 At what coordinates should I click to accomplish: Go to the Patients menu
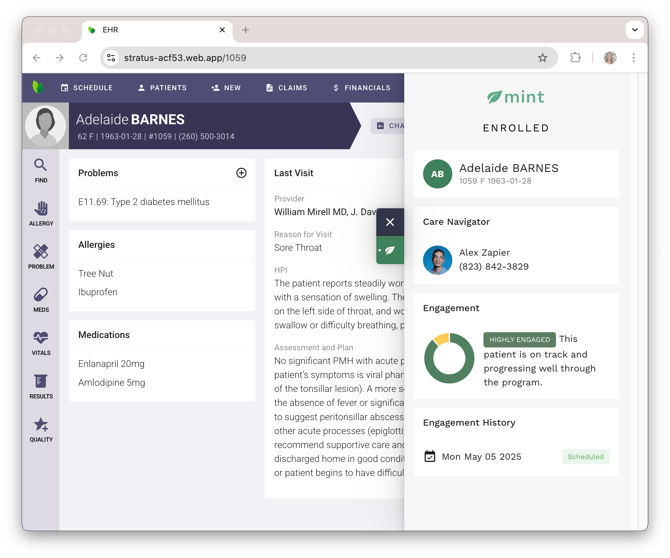[x=162, y=88]
